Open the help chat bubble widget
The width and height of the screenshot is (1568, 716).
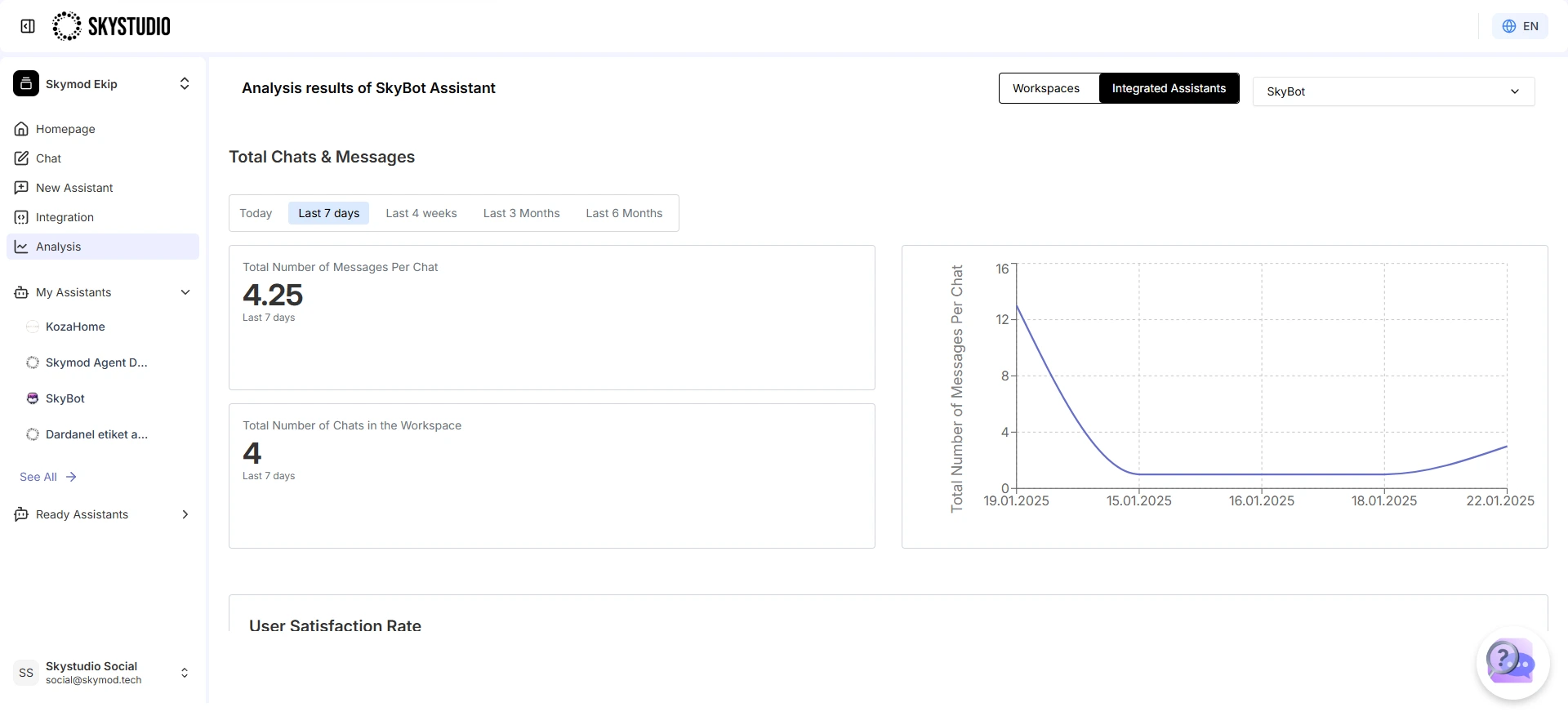click(1512, 662)
